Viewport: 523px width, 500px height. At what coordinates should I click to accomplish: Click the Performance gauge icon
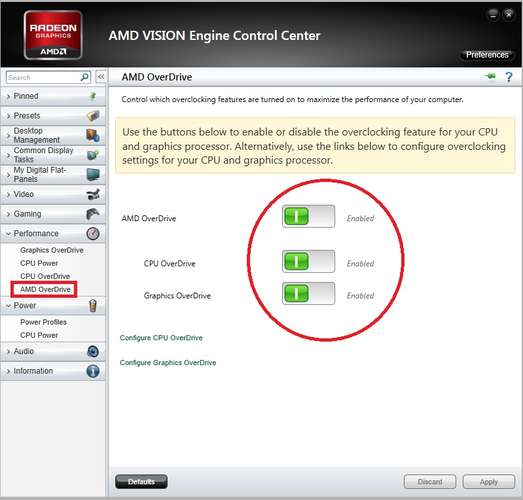[93, 233]
